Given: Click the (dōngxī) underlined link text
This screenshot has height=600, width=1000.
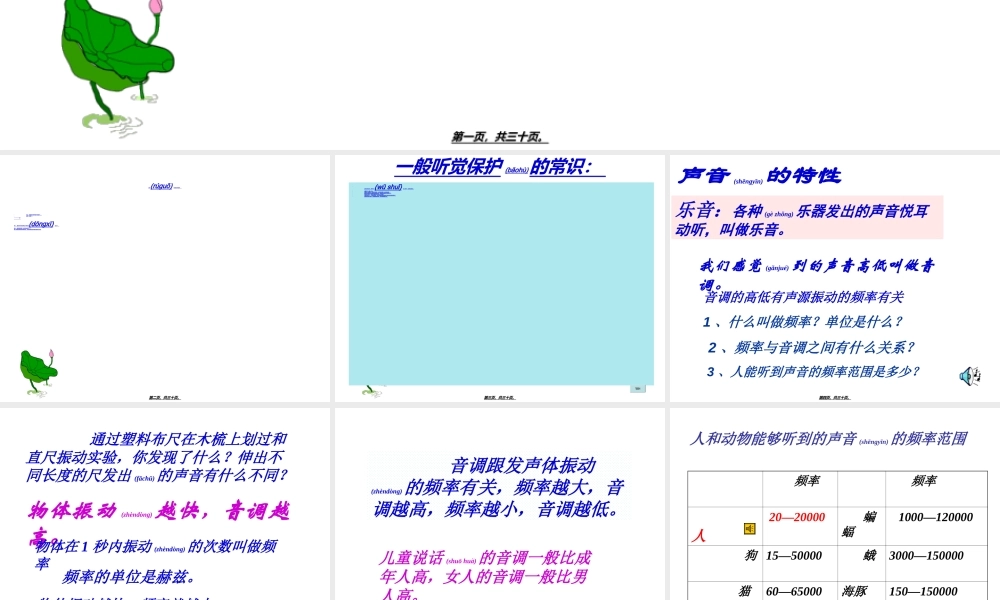Looking at the screenshot, I should point(41,225).
